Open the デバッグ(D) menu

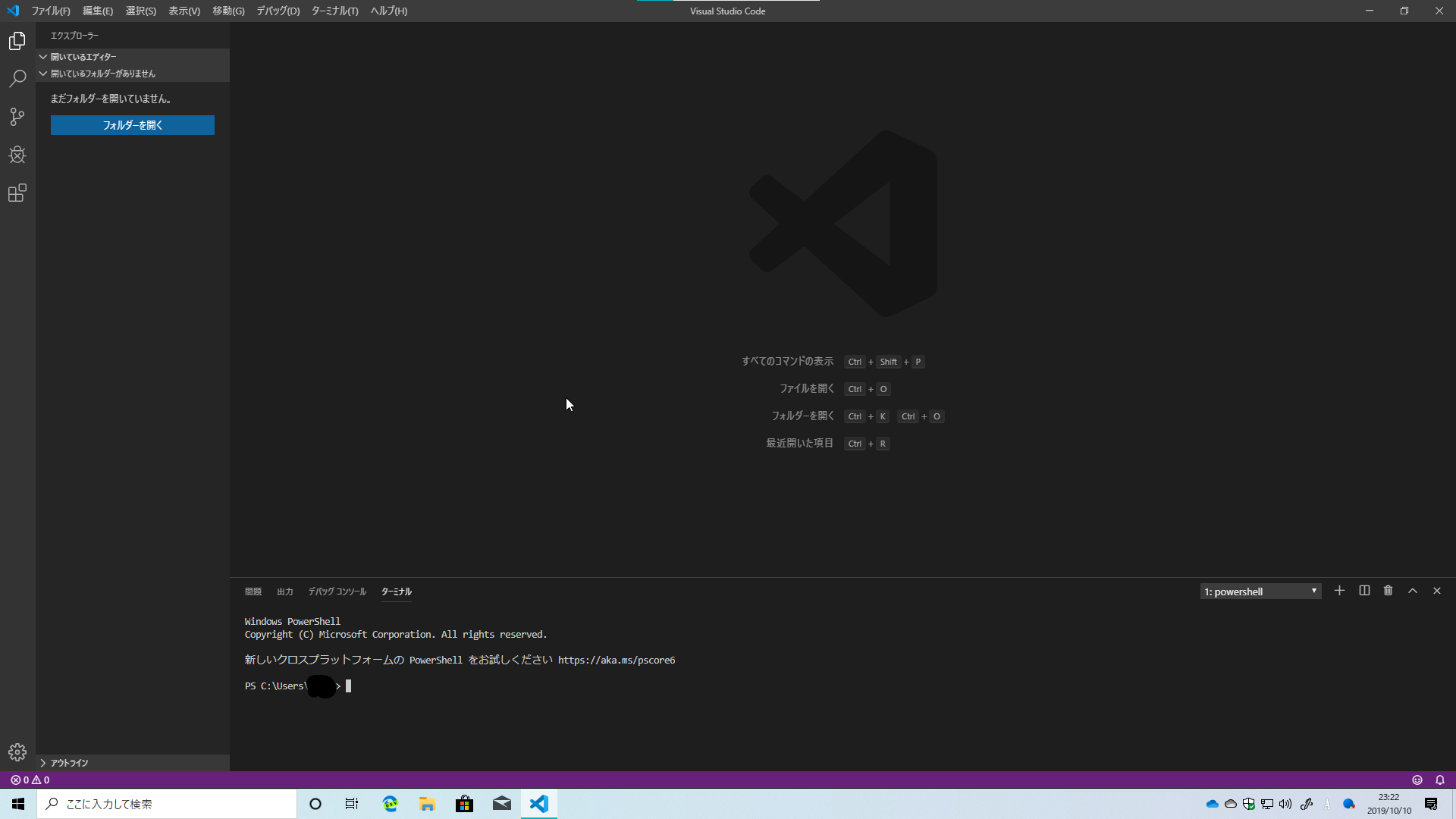[x=278, y=11]
